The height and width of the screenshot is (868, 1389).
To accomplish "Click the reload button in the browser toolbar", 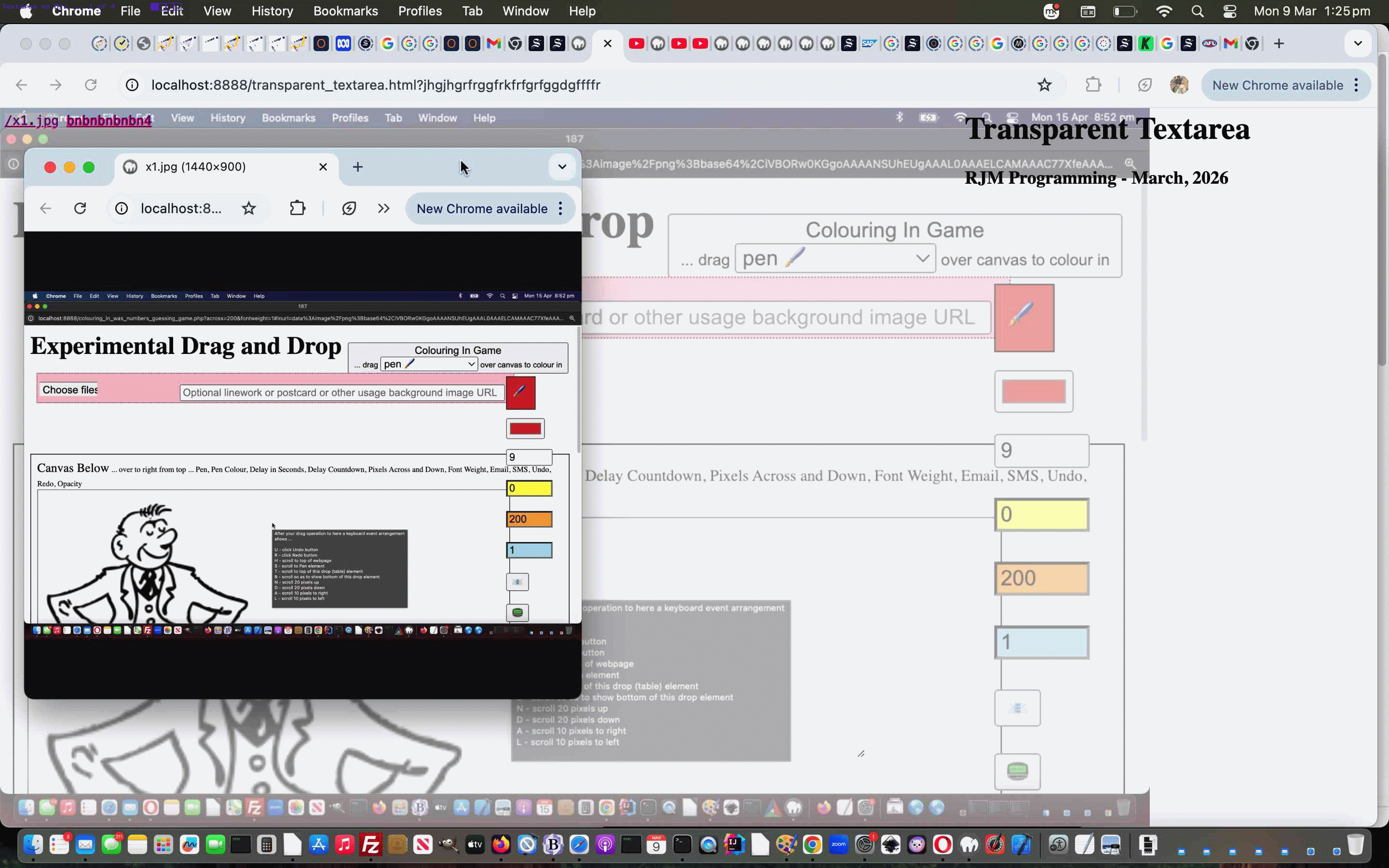I will click(x=91, y=84).
